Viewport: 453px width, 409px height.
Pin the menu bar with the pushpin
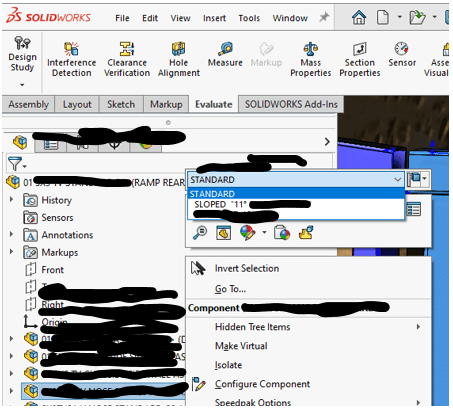pyautogui.click(x=324, y=17)
